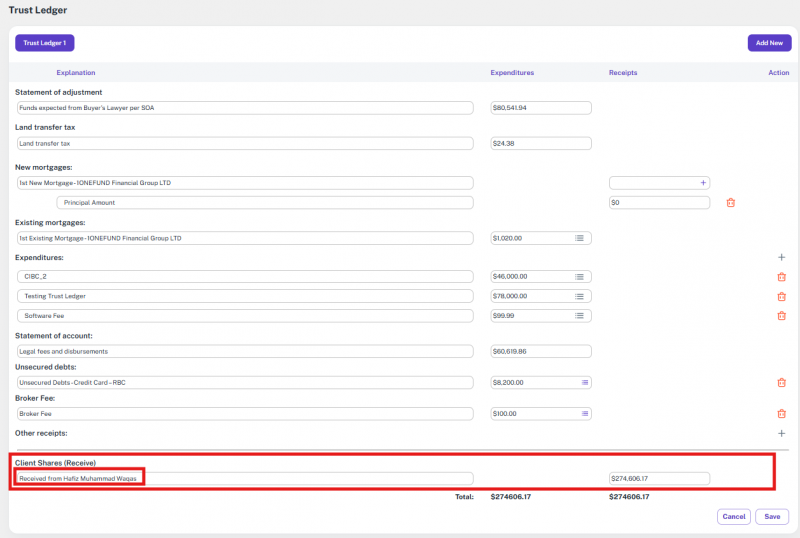Click plus in New Mortgage receipts field
The height and width of the screenshot is (538, 800).
703,183
